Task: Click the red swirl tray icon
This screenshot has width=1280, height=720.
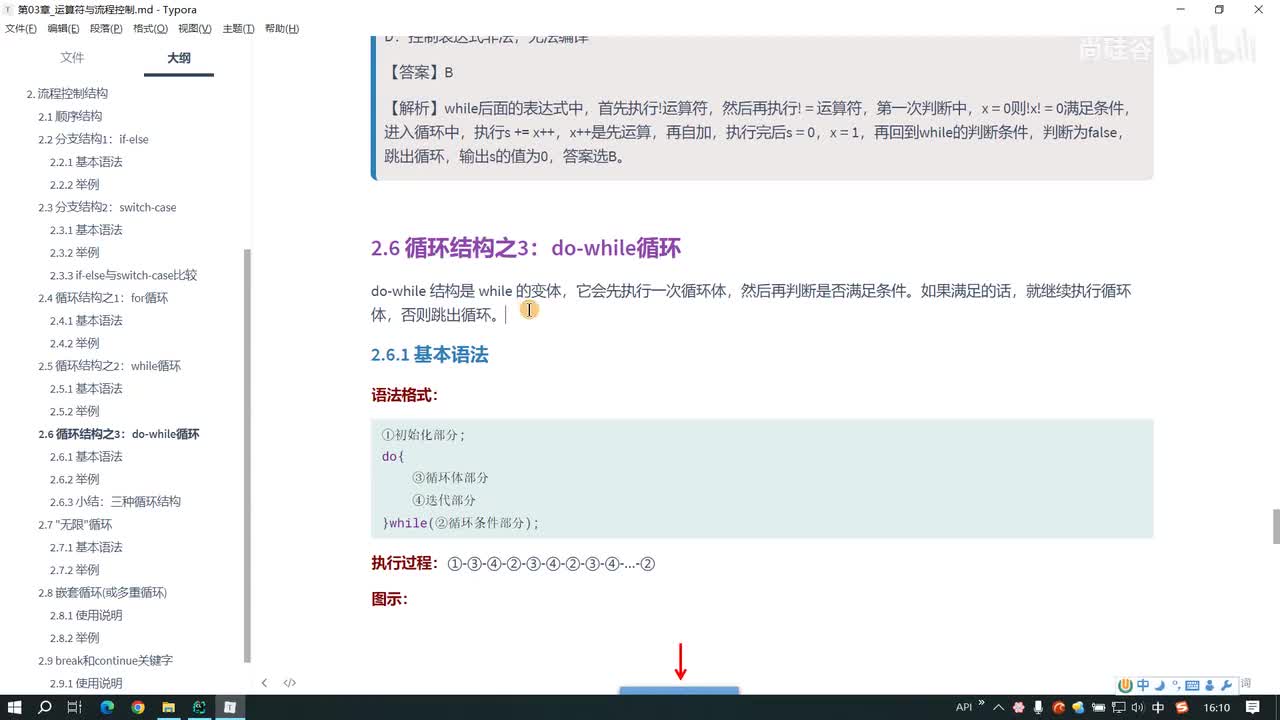Action: [x=1058, y=707]
